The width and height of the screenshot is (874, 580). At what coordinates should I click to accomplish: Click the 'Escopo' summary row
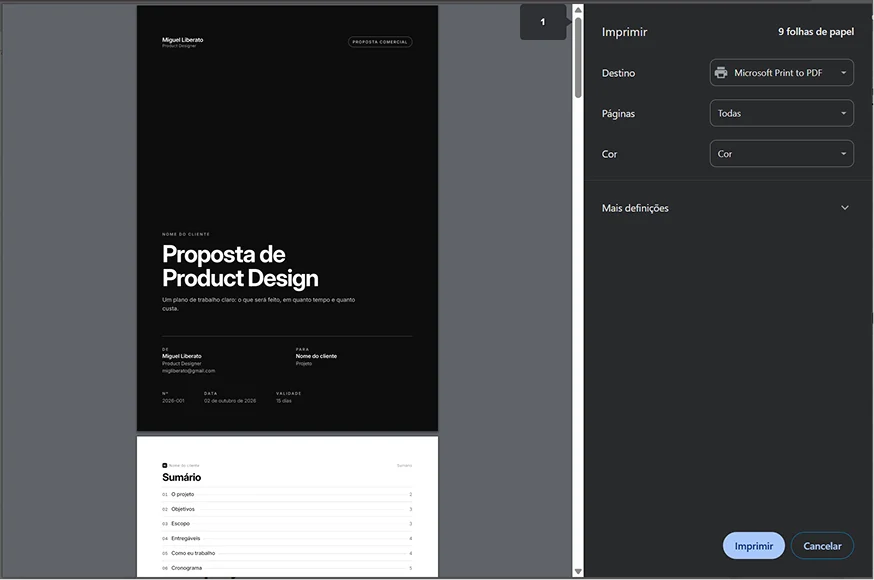tap(287, 524)
